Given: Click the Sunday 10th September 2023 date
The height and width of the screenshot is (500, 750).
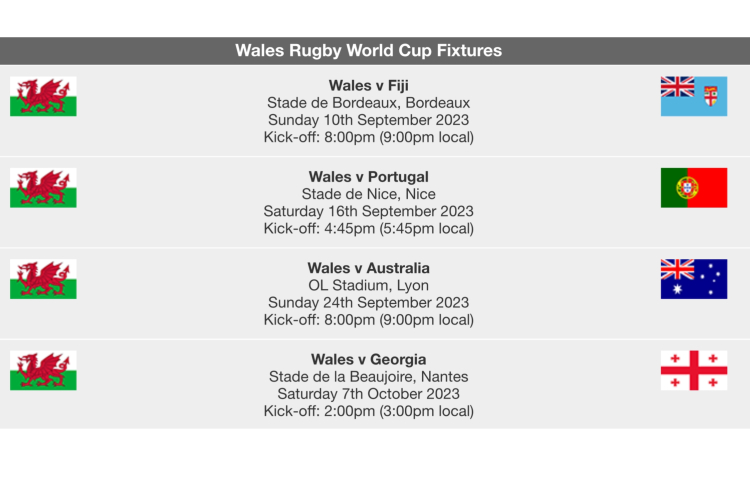Looking at the screenshot, I should [368, 120].
